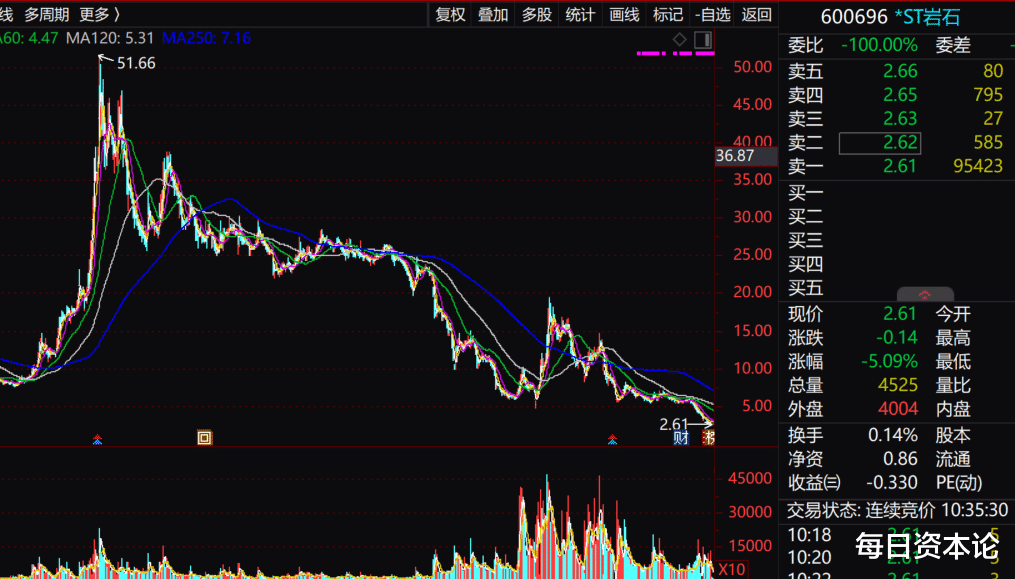Viewport: 1015px width, 579px height.
Task: Click the 卖五 price 2.66
Action: tap(900, 71)
